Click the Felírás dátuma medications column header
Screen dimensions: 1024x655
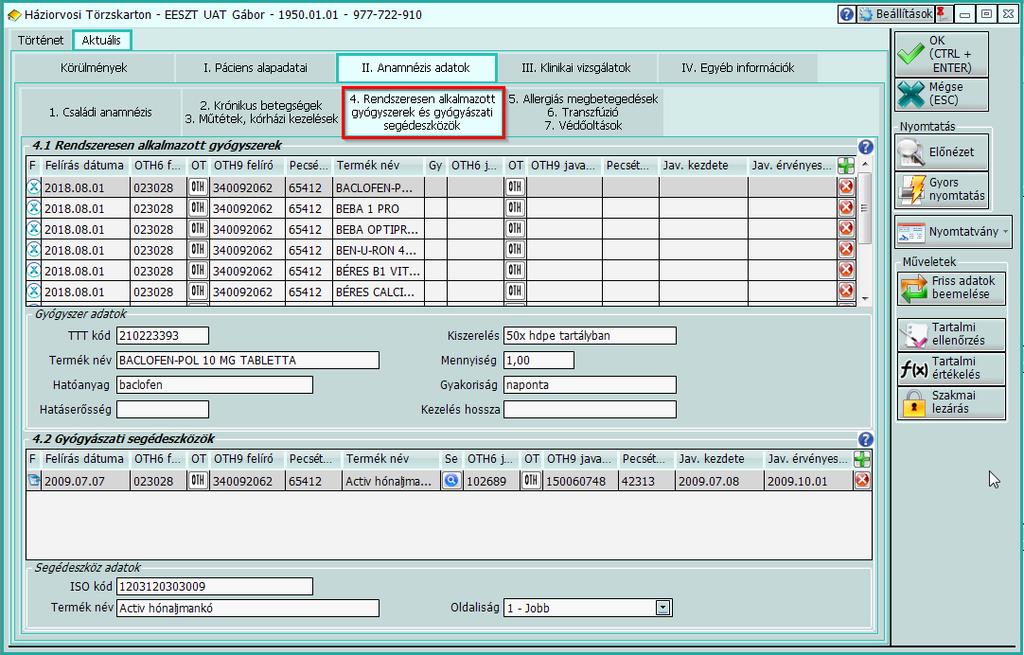(x=84, y=165)
